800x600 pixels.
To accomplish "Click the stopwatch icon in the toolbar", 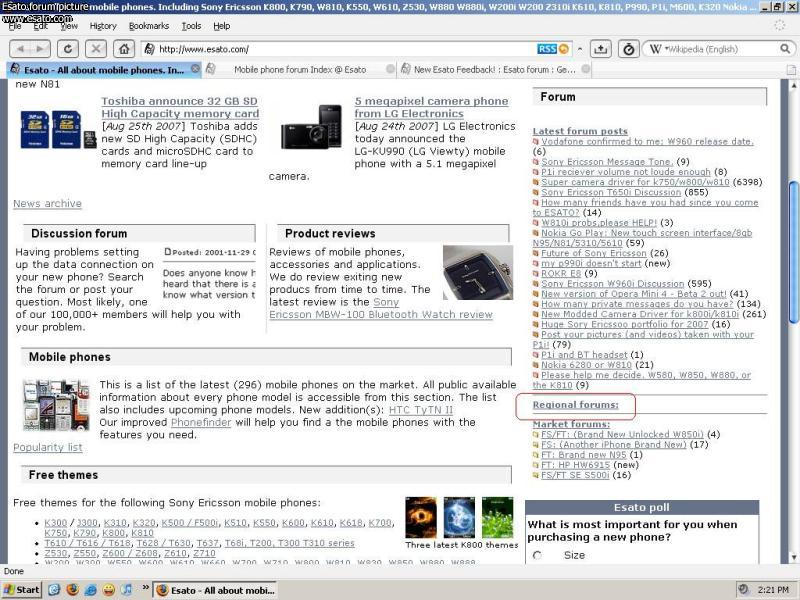I will click(x=629, y=49).
